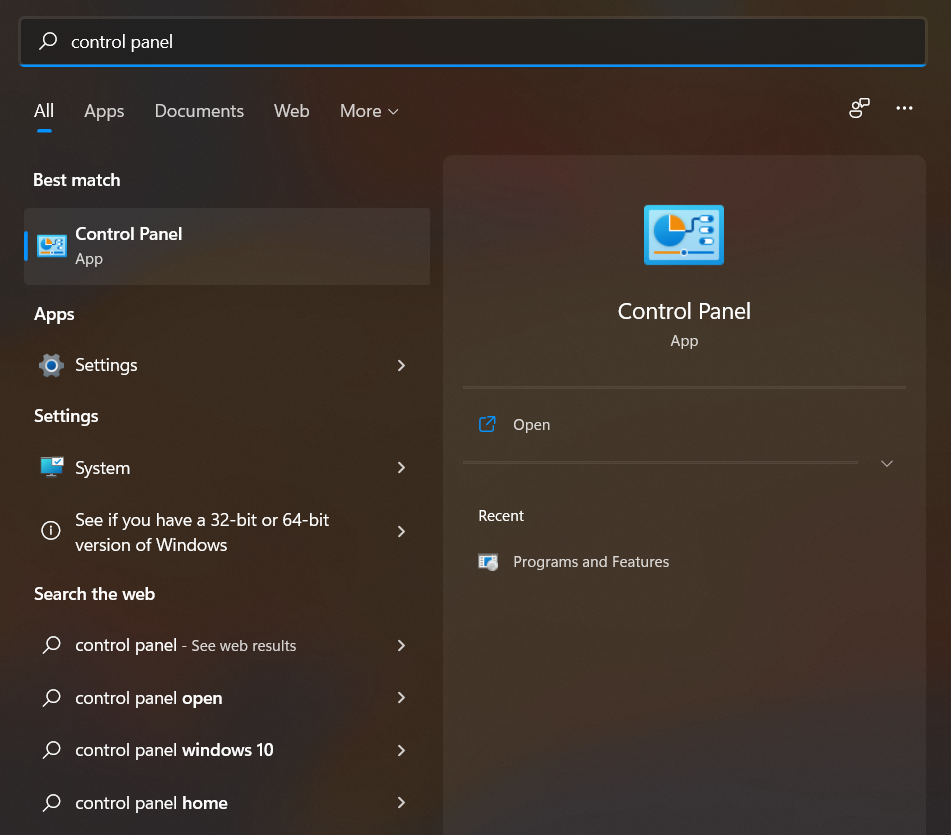Screen dimensions: 951x835
Task: Select the Settings app result
Action: coord(227,365)
